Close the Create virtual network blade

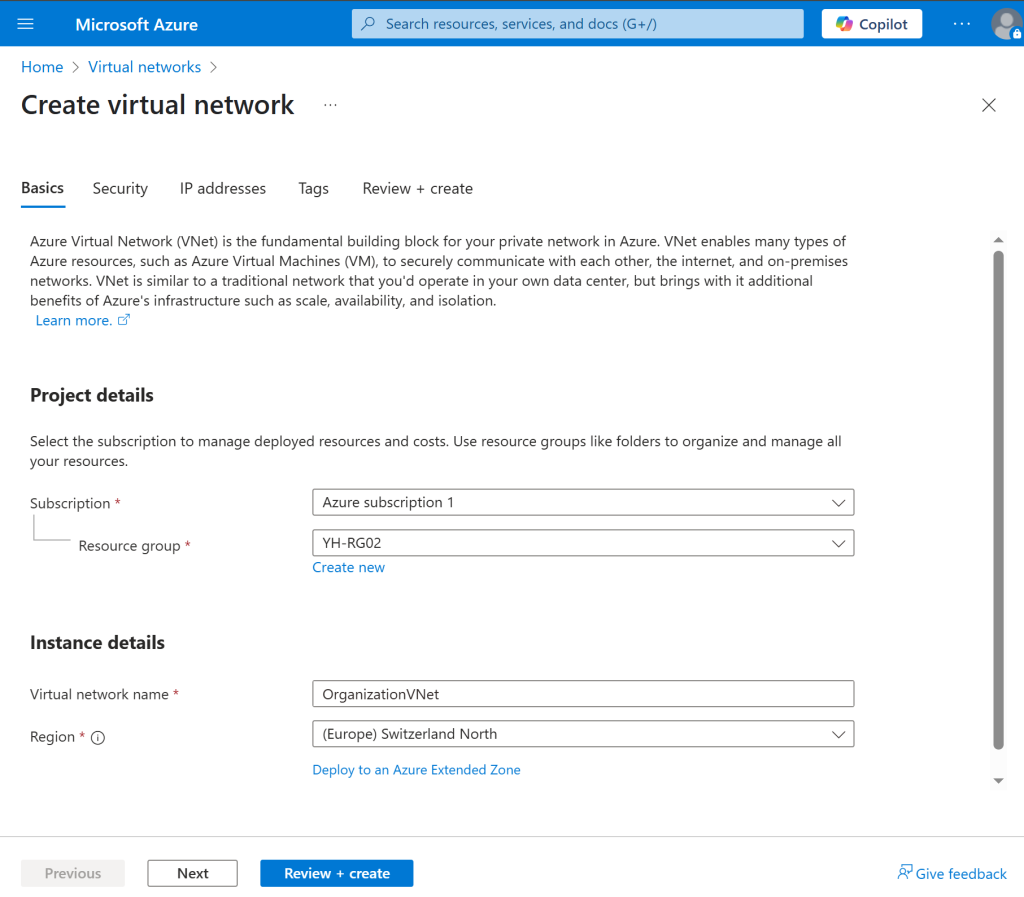tap(988, 105)
